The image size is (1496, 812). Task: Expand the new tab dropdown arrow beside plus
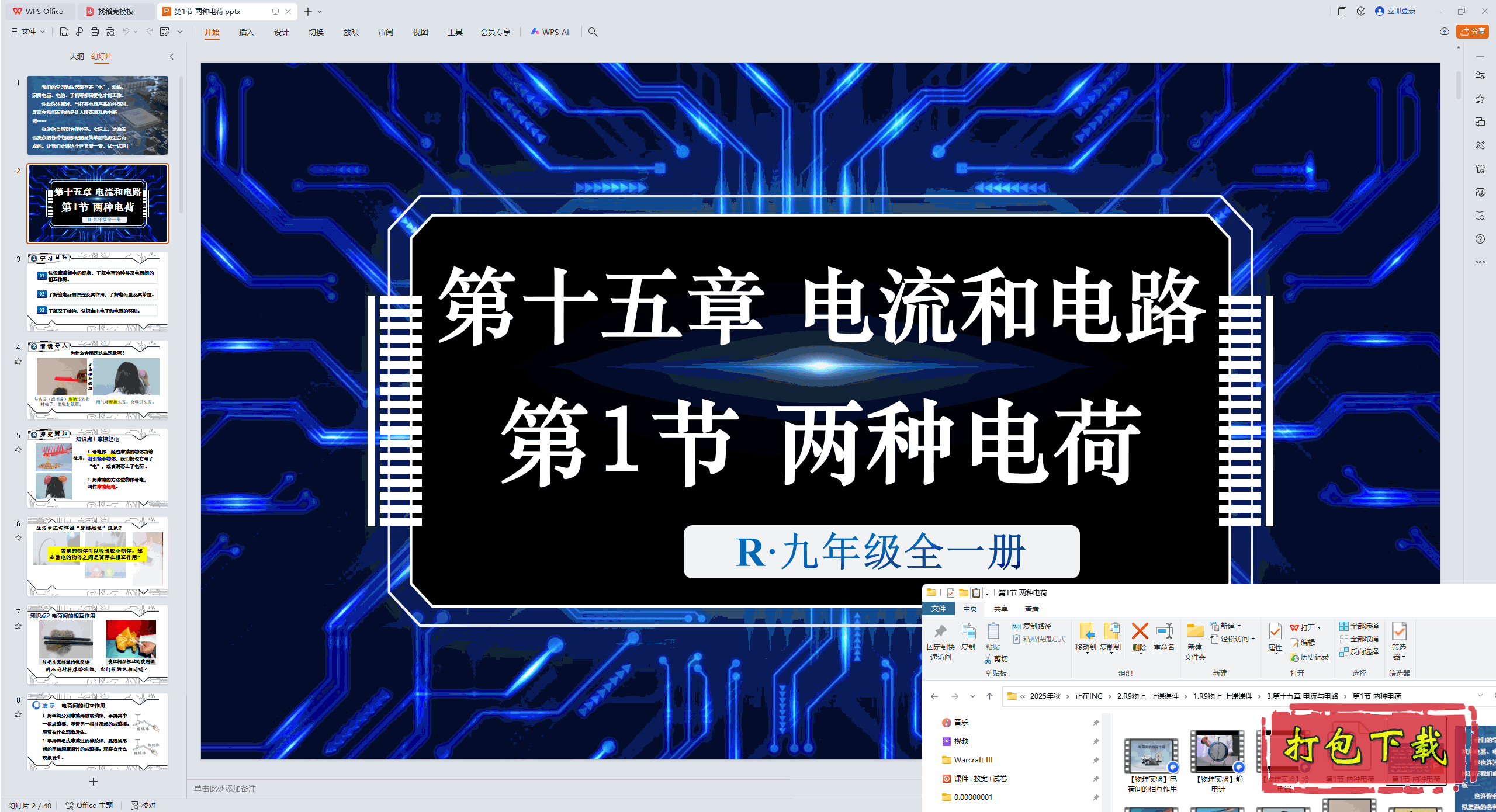[320, 12]
